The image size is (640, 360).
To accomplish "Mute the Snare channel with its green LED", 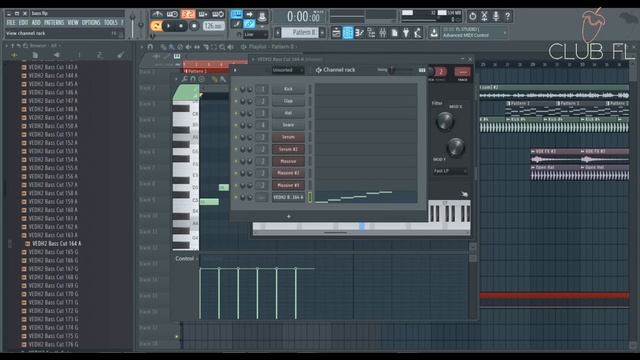I will click(x=236, y=125).
